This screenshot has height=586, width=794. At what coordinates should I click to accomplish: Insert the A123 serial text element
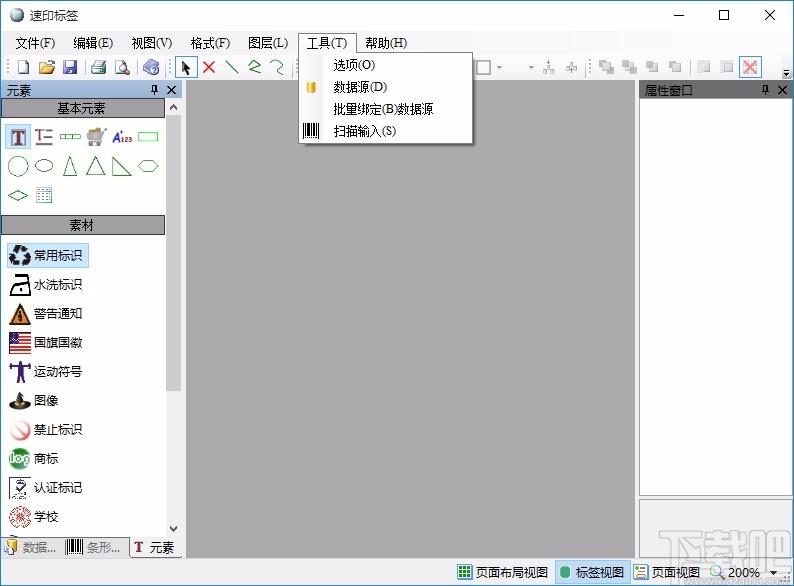click(122, 137)
